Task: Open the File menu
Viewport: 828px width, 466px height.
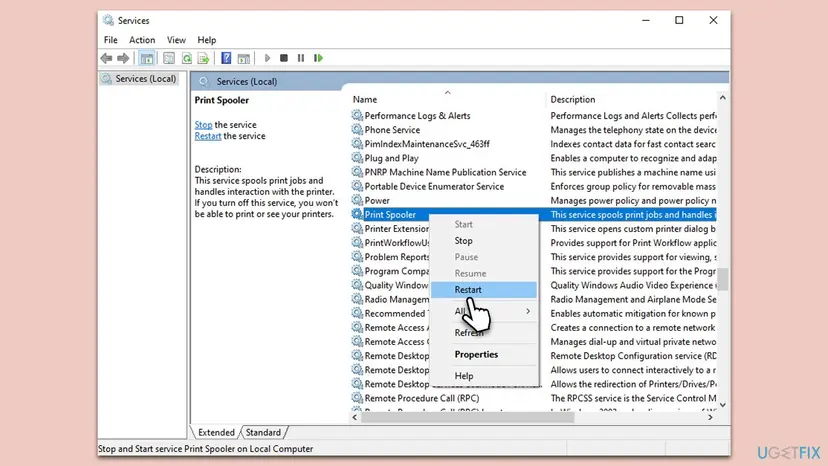Action: coord(111,40)
